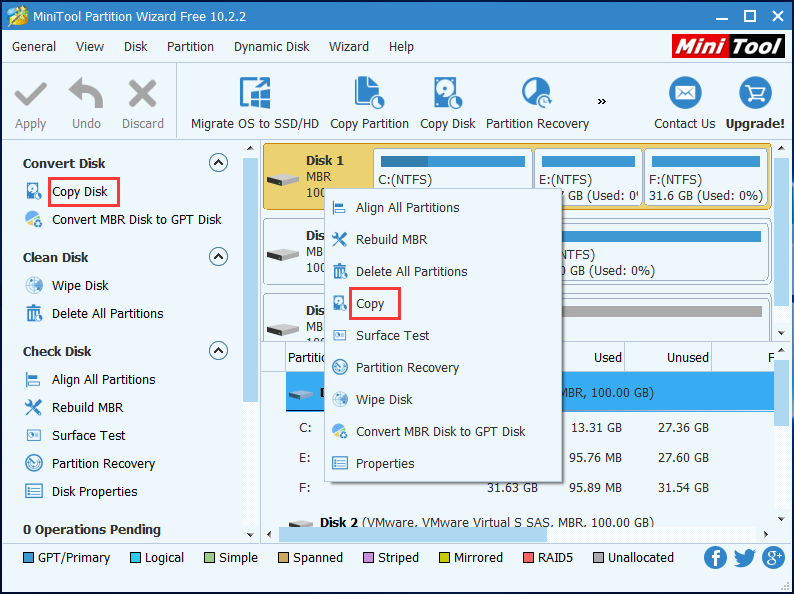Click the Apply checkmark icon
Screen dimensions: 794x594
(x=30, y=94)
